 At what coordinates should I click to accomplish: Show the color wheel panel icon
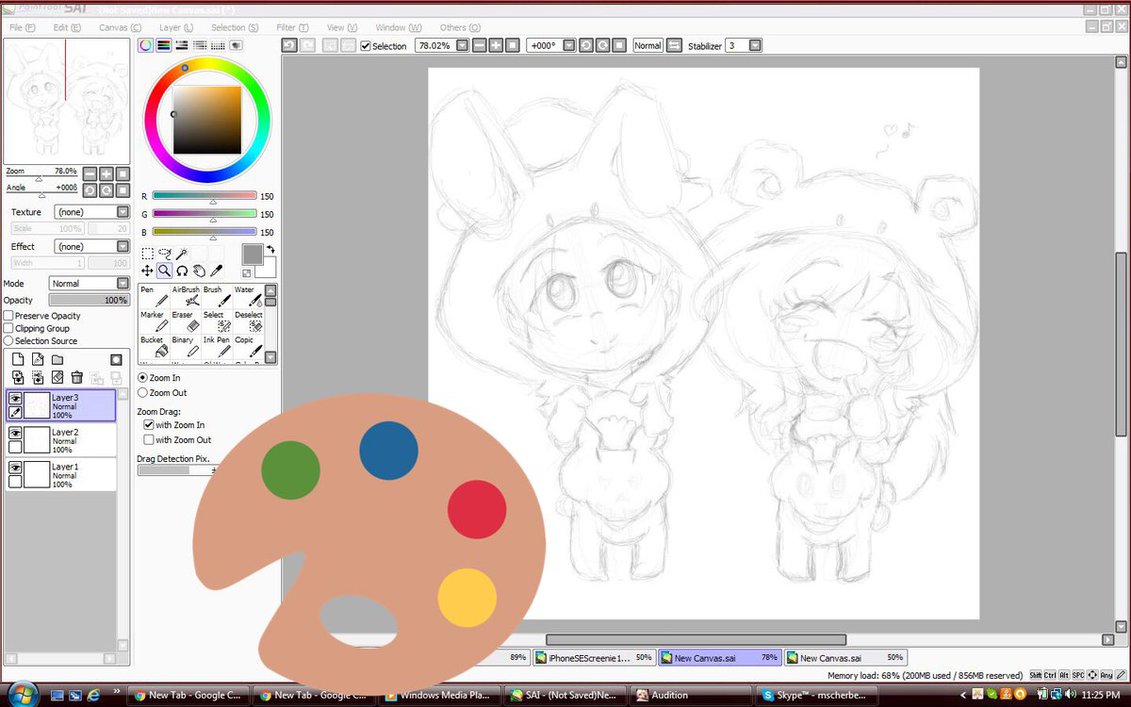[146, 45]
